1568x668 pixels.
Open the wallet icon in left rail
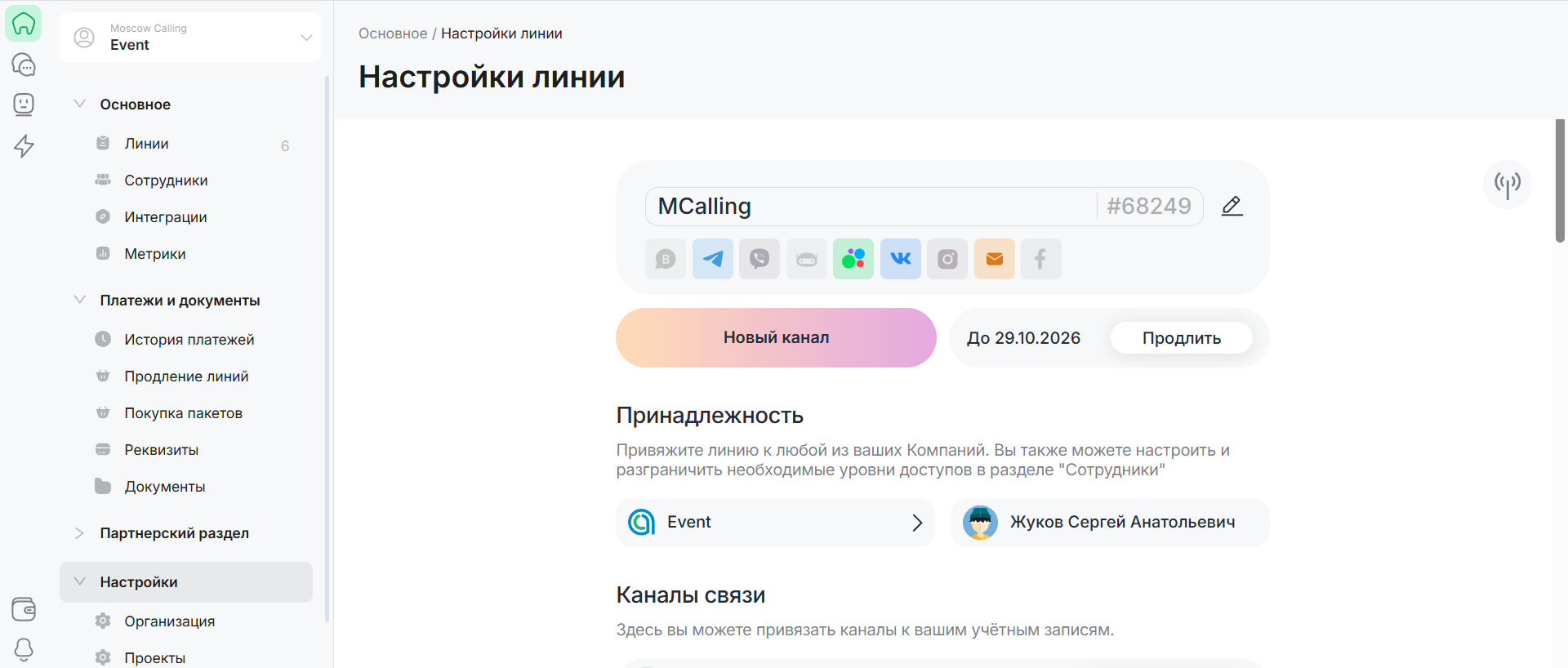point(24,609)
